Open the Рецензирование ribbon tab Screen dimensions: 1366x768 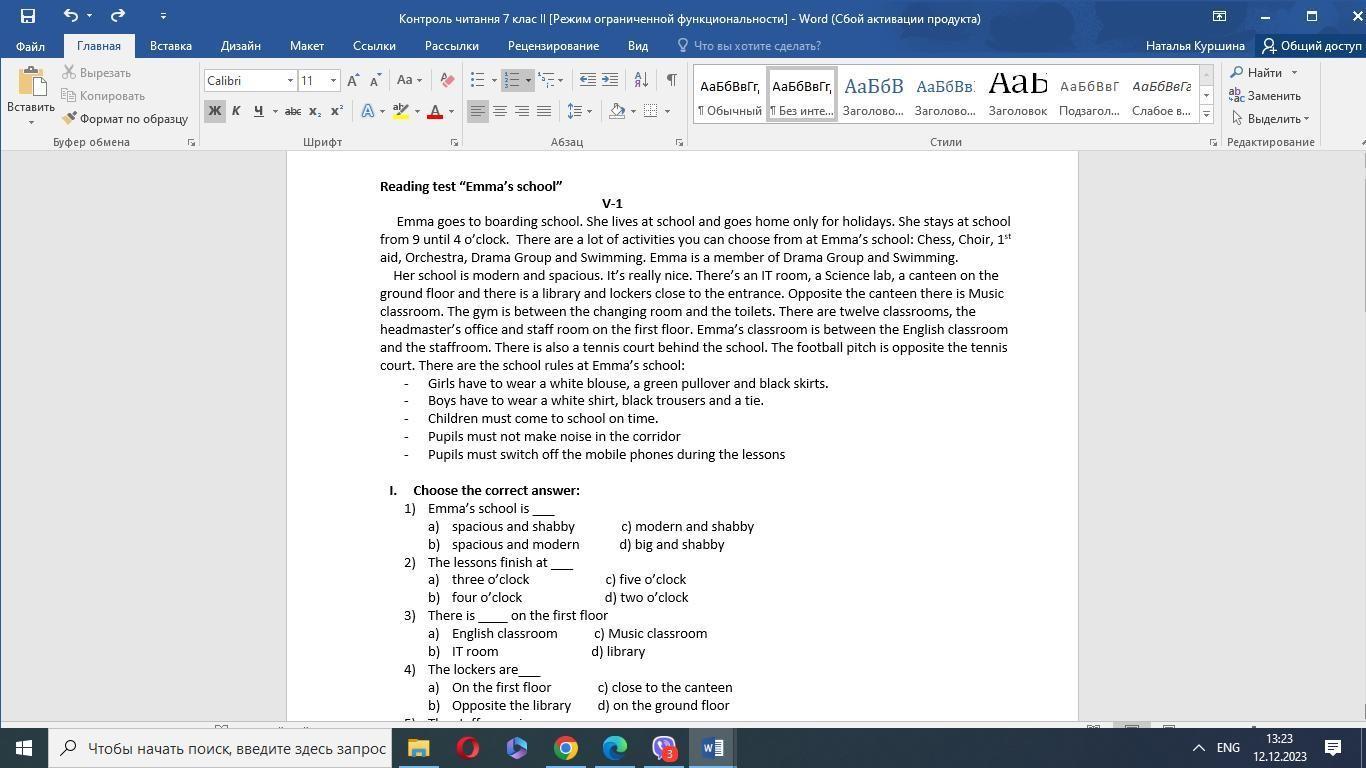click(x=553, y=45)
